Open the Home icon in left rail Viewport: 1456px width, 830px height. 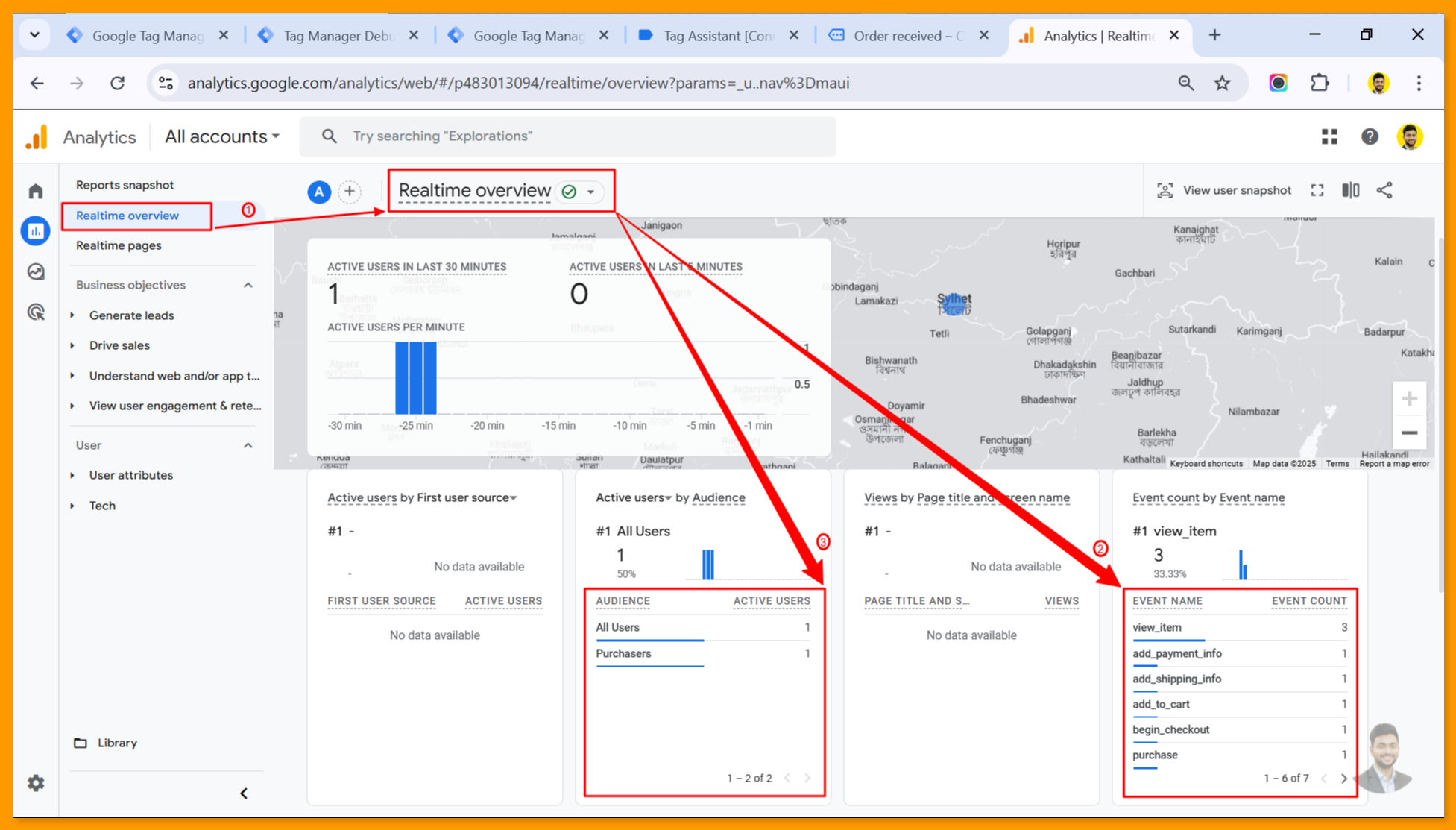36,192
